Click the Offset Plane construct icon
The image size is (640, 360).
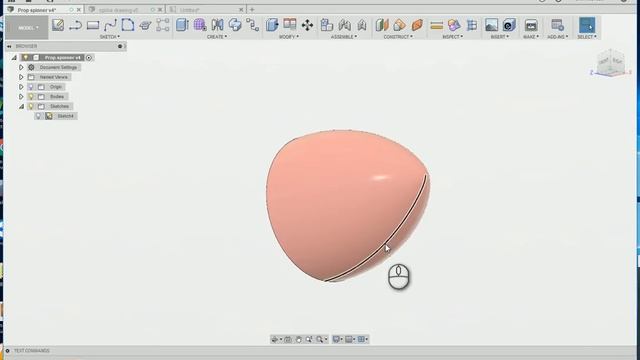382,25
